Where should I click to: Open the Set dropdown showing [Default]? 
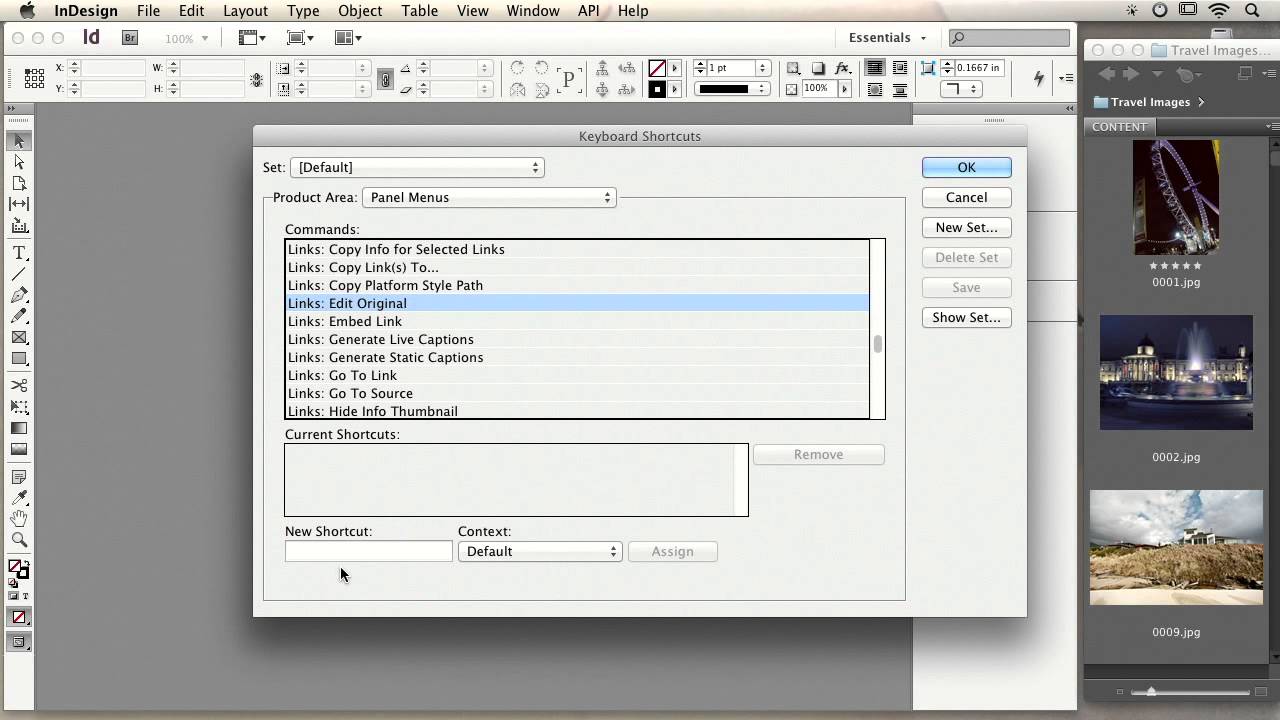click(417, 167)
